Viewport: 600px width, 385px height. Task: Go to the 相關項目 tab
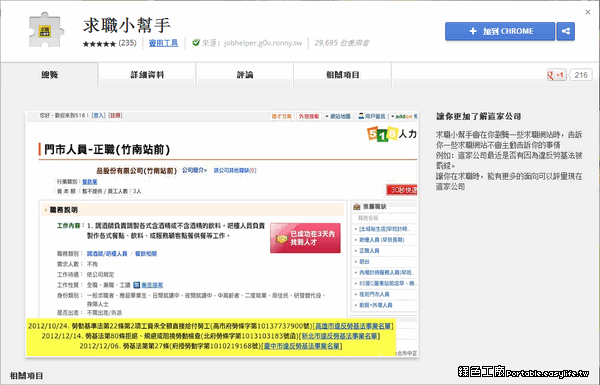(343, 75)
